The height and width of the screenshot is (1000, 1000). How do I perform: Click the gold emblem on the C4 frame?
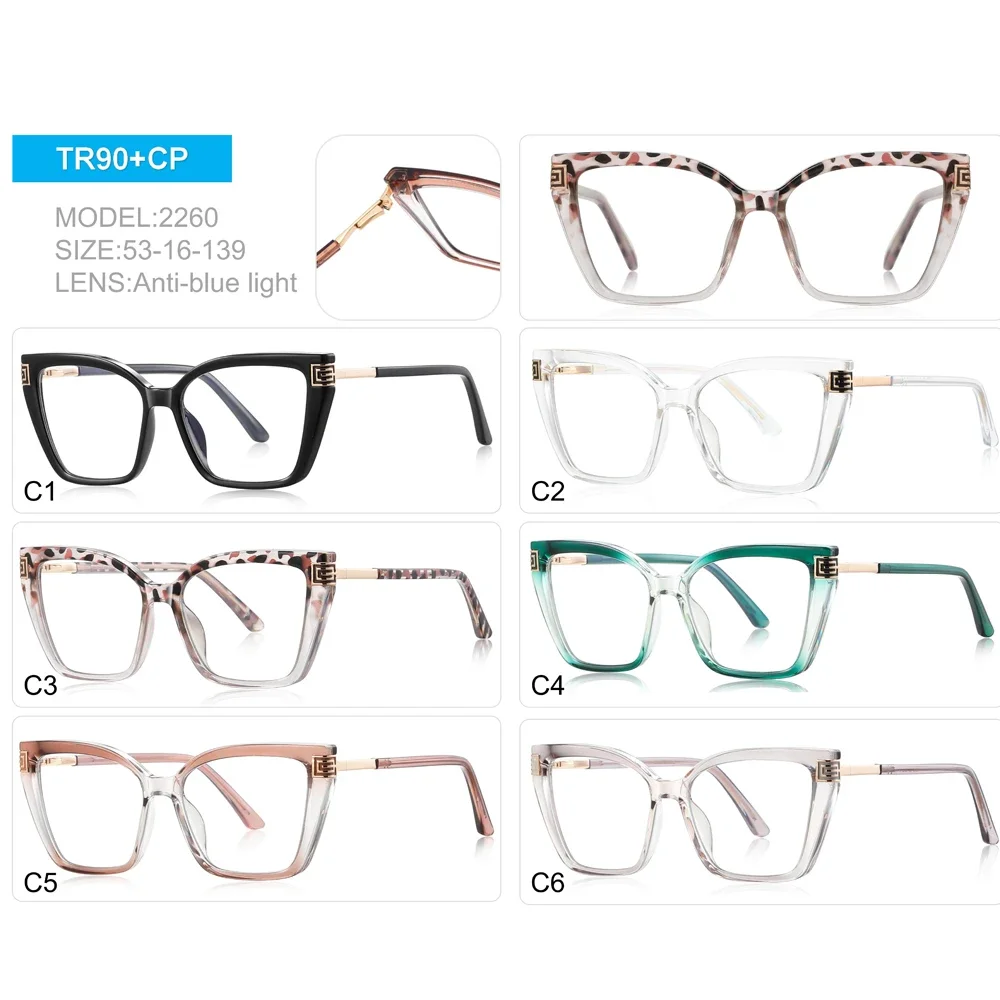click(827, 566)
